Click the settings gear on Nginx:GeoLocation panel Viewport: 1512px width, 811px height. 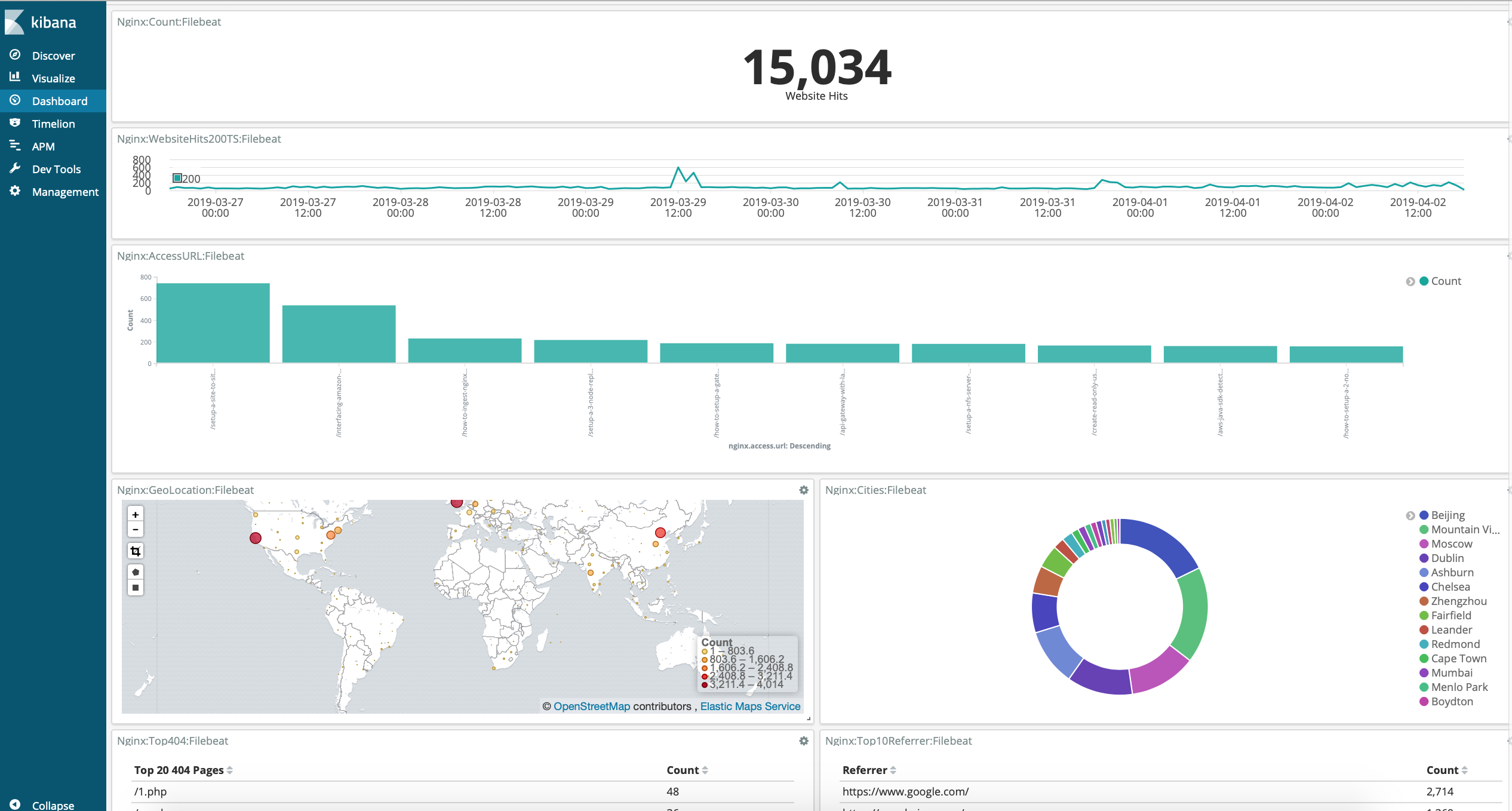[804, 490]
